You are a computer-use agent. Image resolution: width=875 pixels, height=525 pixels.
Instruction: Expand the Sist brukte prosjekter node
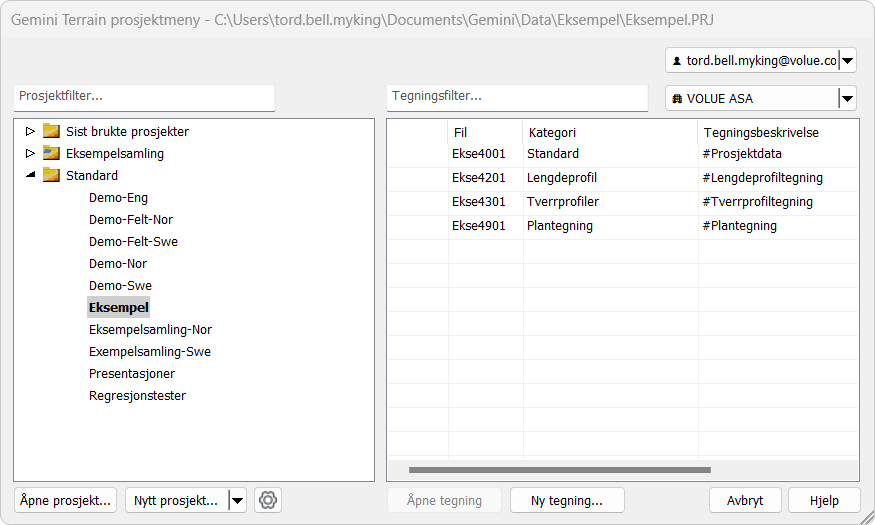click(x=30, y=131)
